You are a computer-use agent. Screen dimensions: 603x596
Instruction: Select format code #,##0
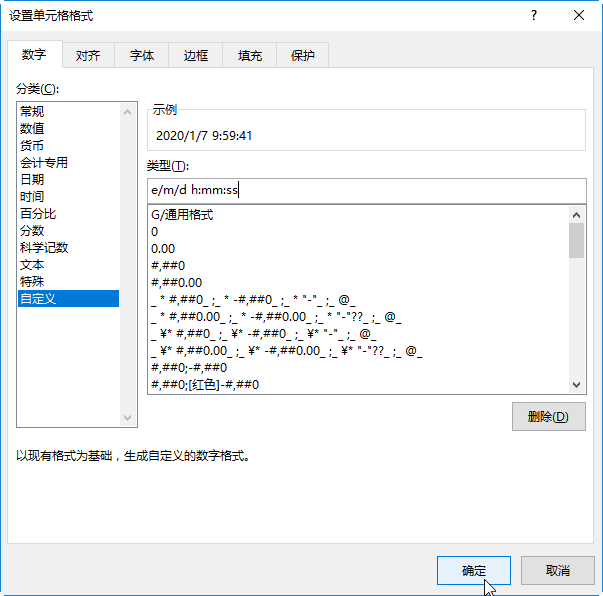pos(358,266)
